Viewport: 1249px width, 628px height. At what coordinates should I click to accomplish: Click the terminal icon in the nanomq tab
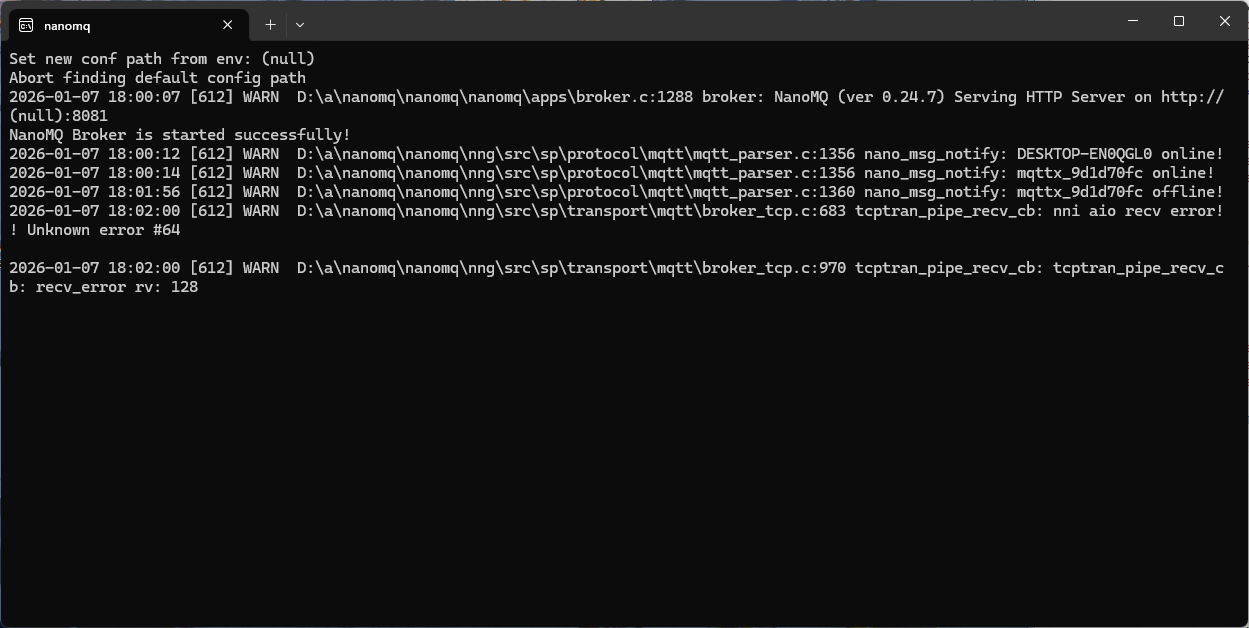tap(26, 25)
